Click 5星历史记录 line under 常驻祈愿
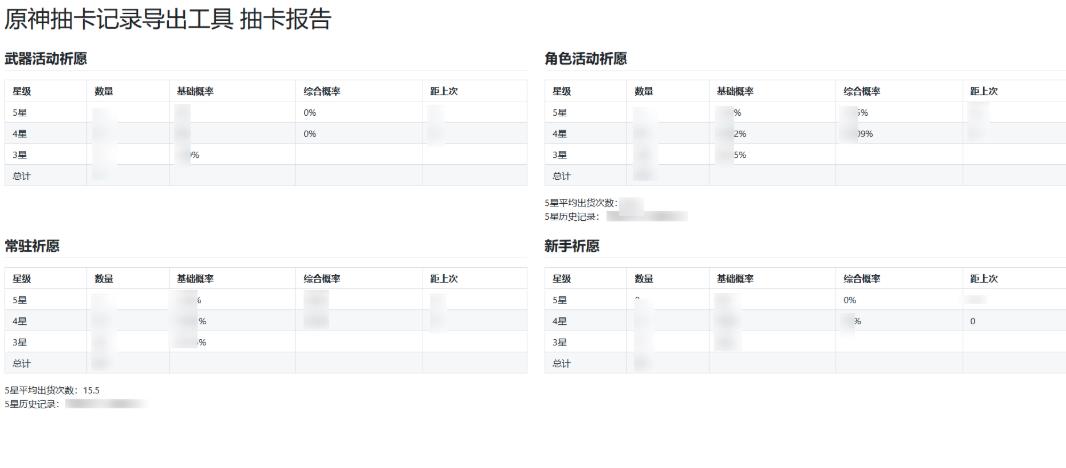This screenshot has width=1066, height=468. coord(75,404)
